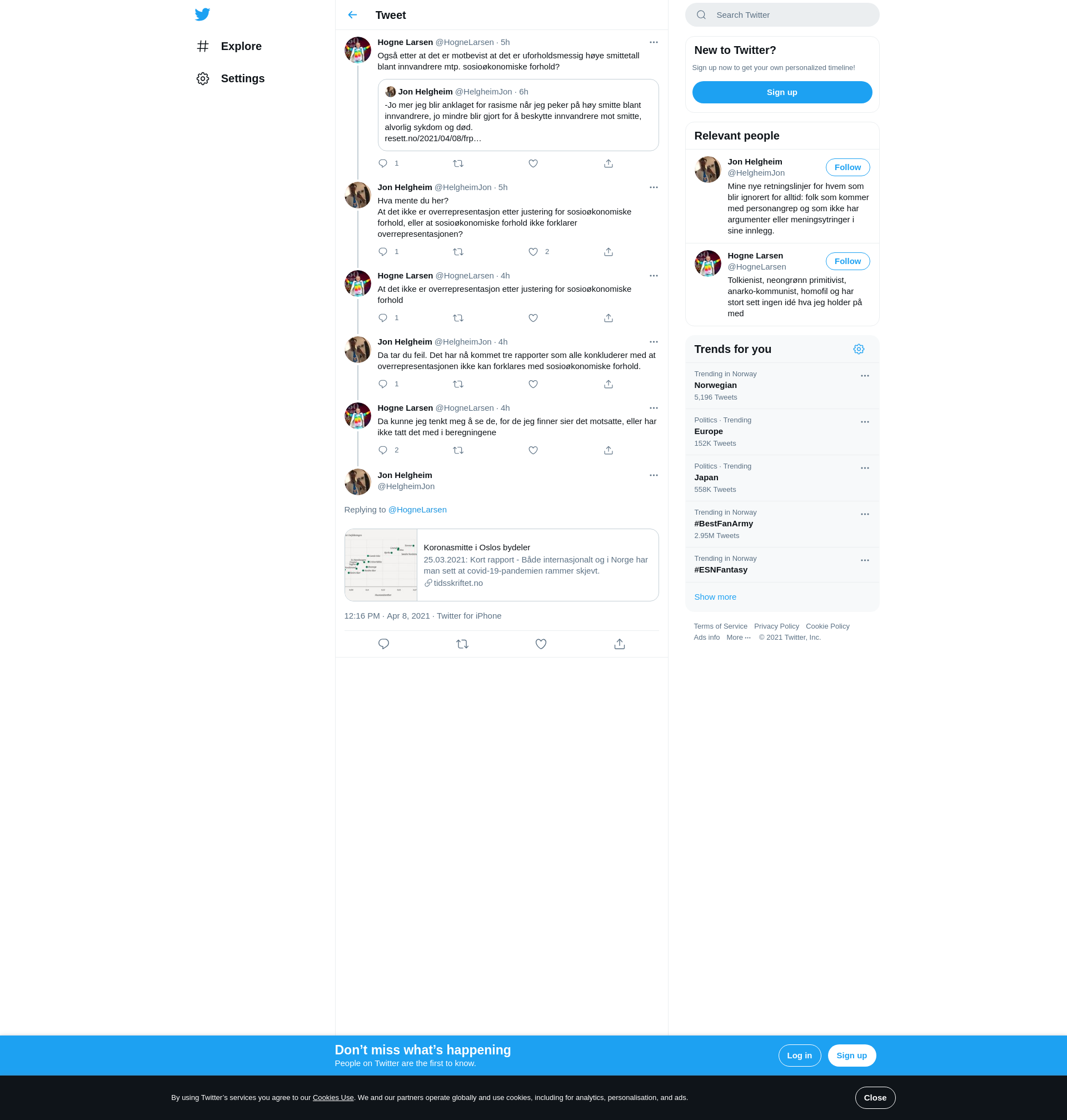
Task: Like Hogne Larsen's 'At det ikke er' tweet
Action: pyautogui.click(x=533, y=318)
